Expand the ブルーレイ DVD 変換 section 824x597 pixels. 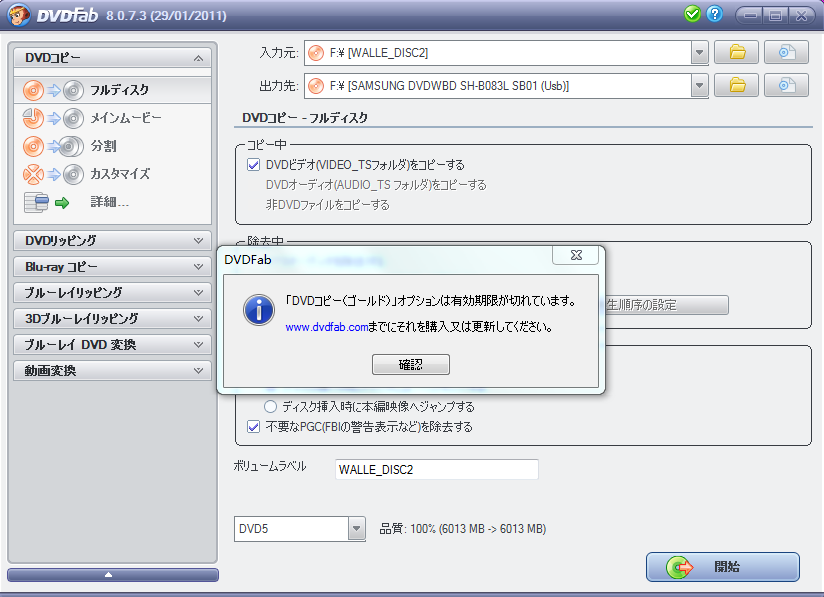pyautogui.click(x=112, y=345)
